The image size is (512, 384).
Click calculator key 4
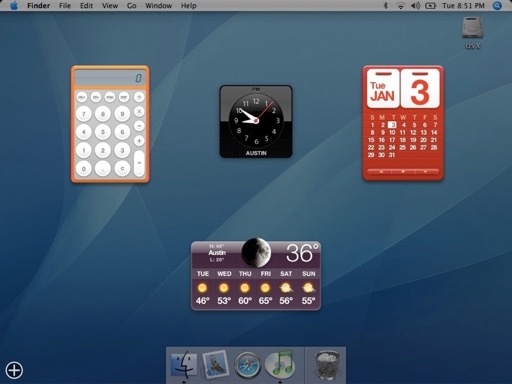(x=84, y=132)
